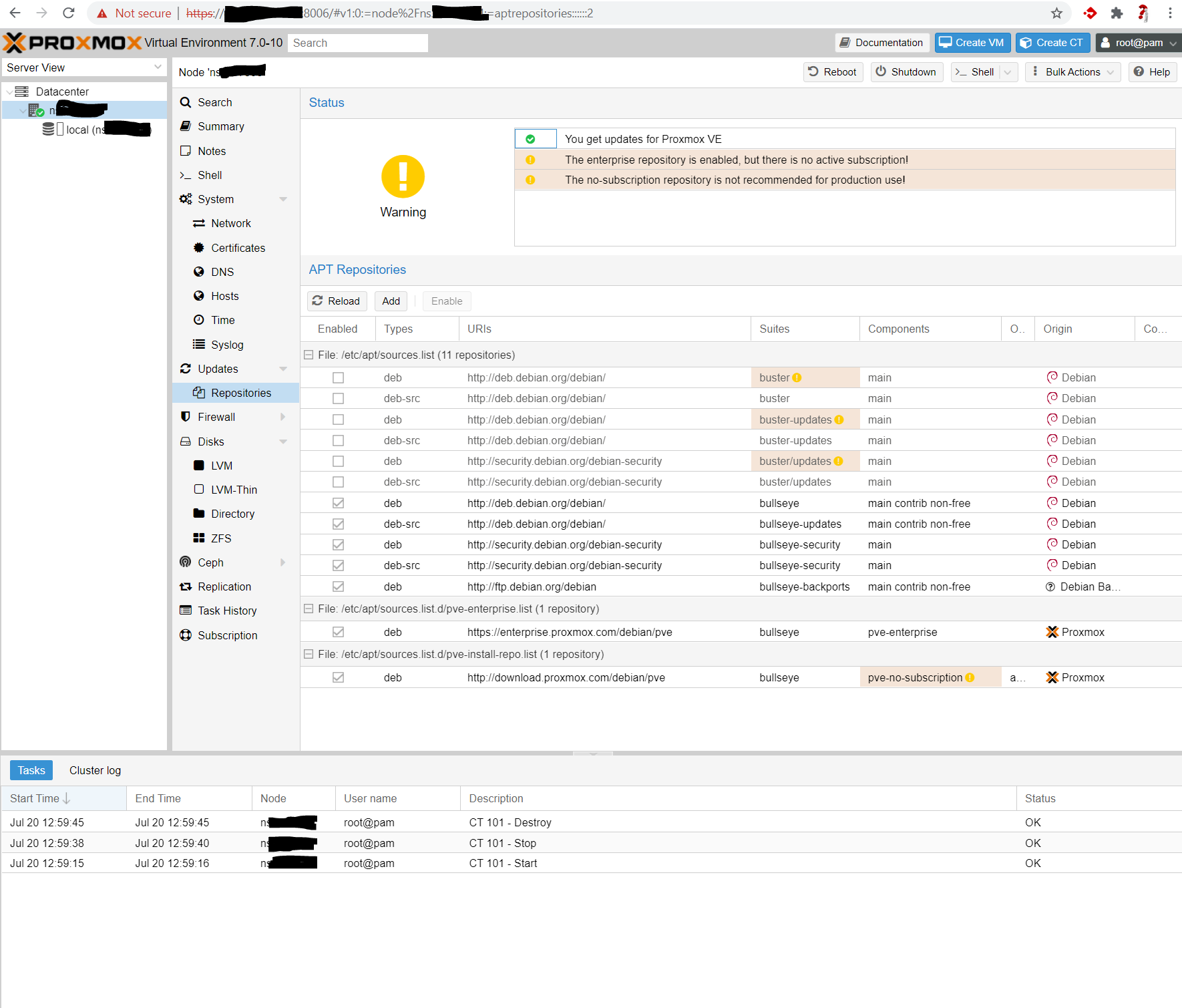Open the Server View dropdown

(83, 67)
